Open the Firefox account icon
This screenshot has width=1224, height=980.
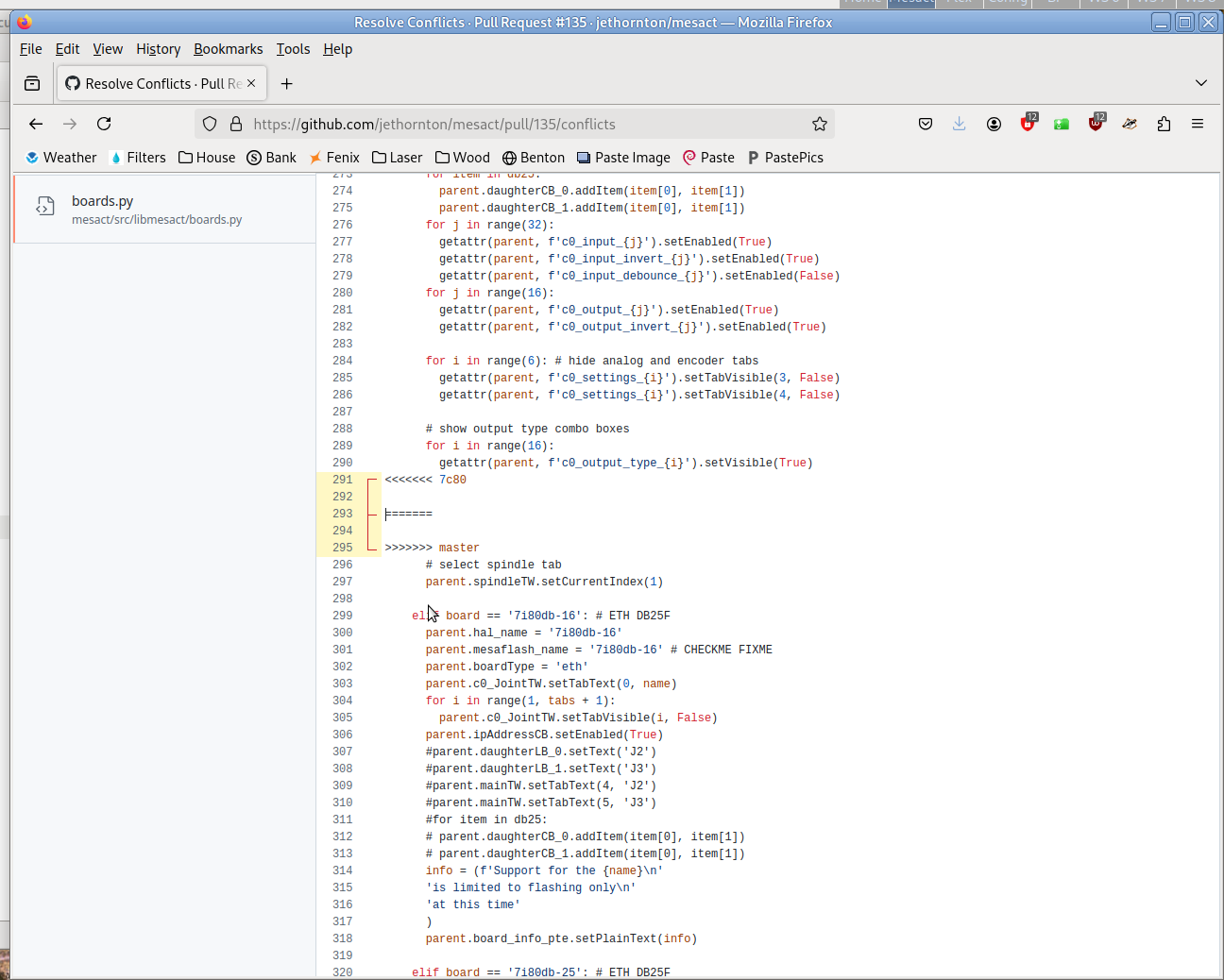994,124
